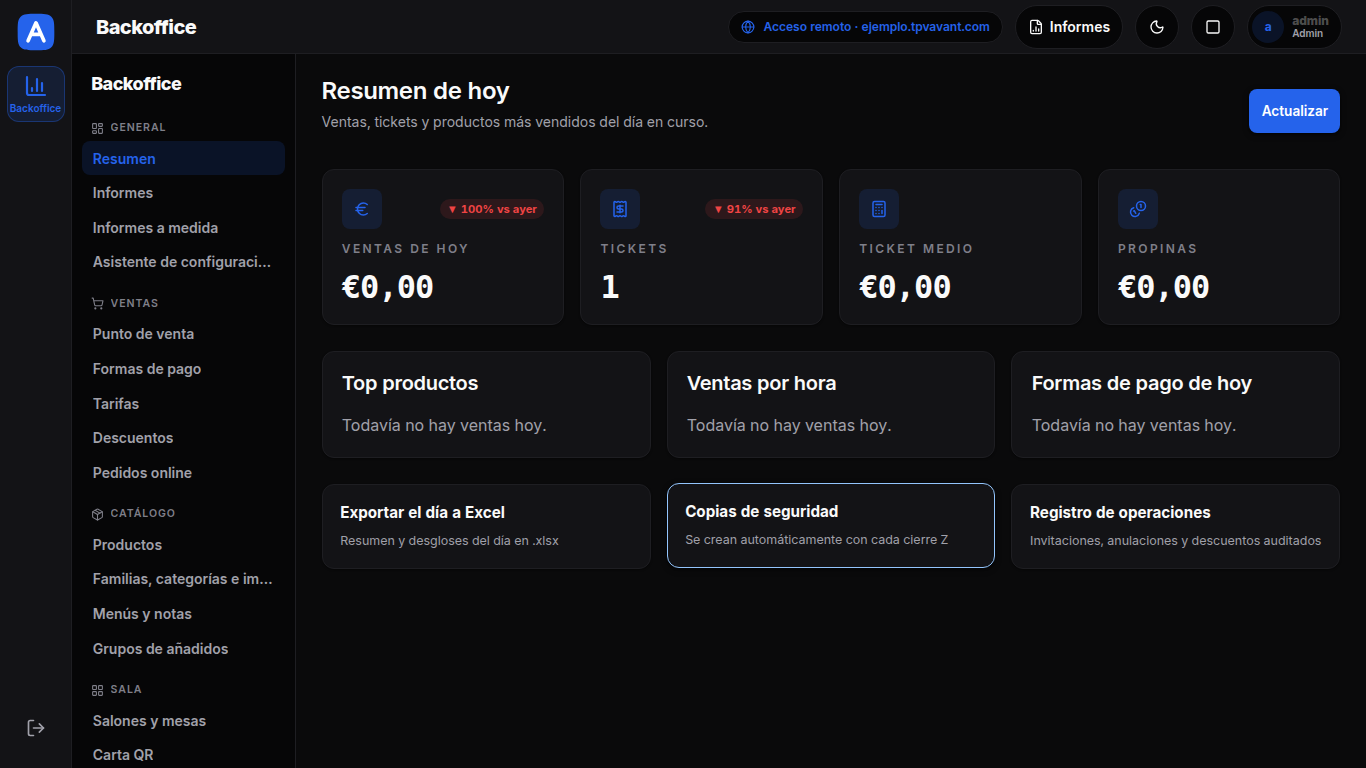Open Grupos de añadidos

click(184, 649)
